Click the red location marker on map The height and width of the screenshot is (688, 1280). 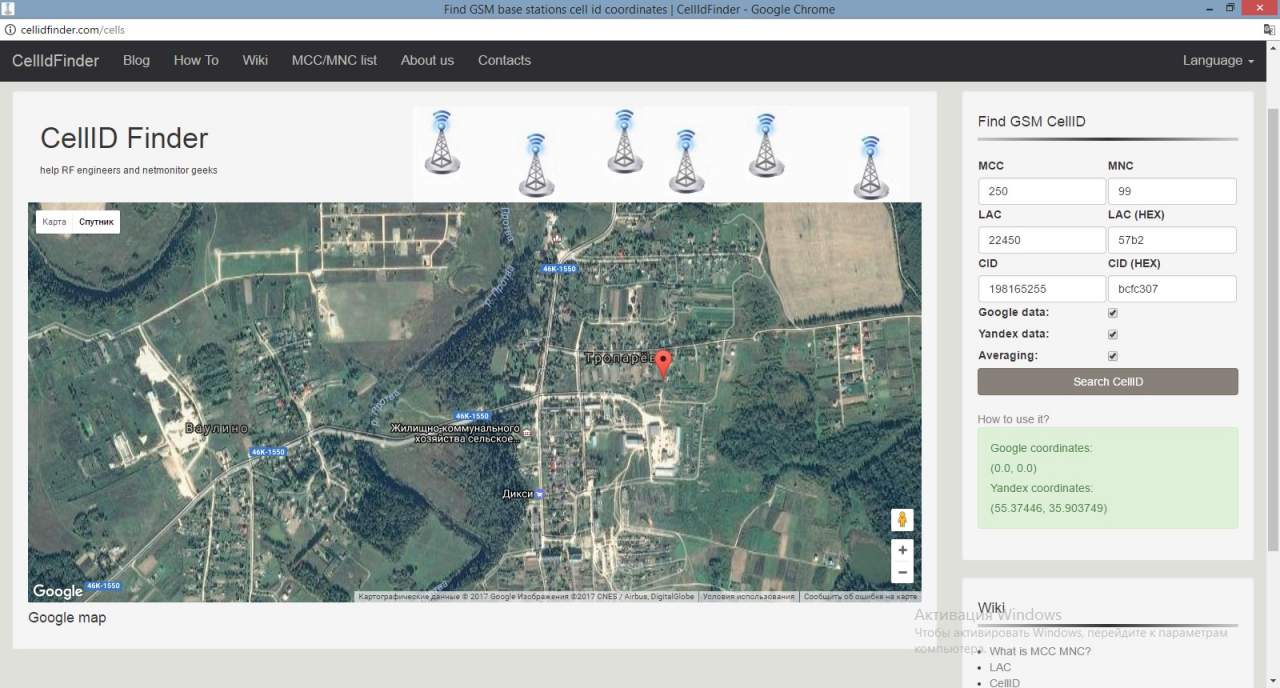[x=662, y=364]
